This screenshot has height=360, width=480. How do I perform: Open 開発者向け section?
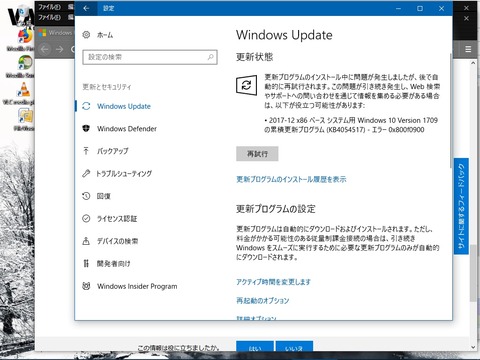coord(113,264)
